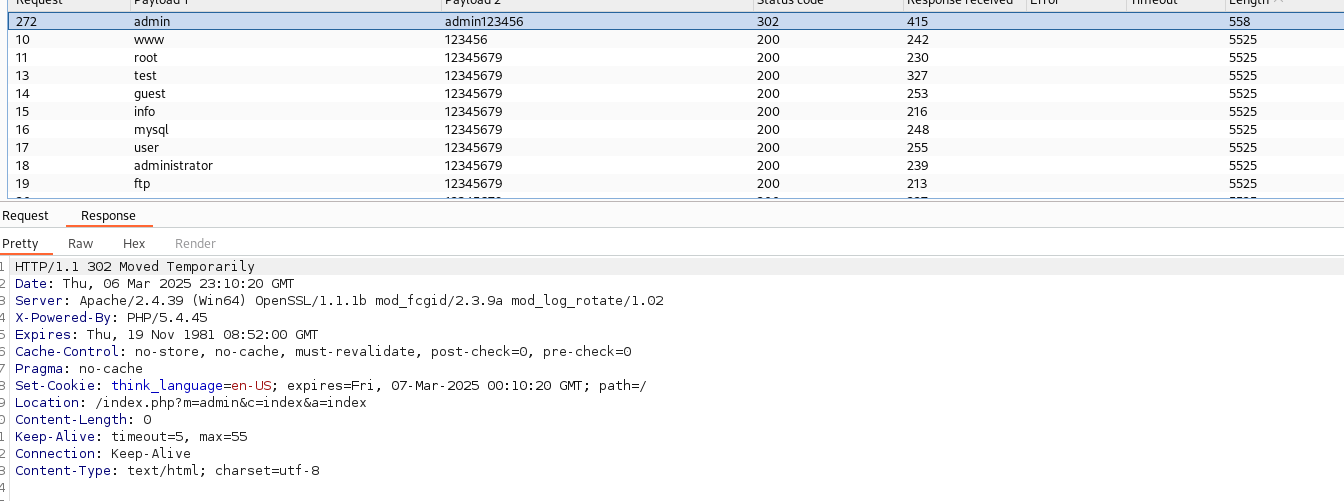
Task: Click the admin123456 password cell
Action: coord(483,22)
